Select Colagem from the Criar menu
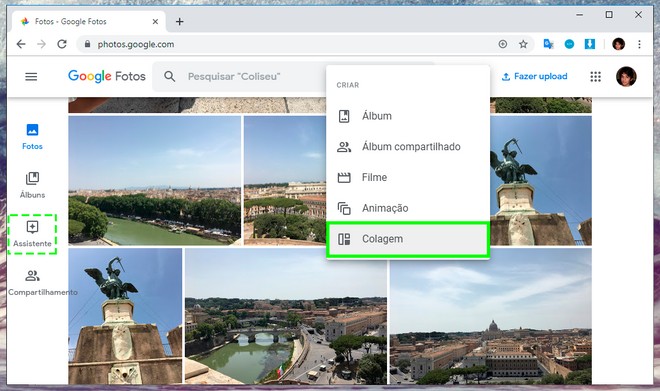Viewport: 660px width, 391px height. tap(408, 239)
